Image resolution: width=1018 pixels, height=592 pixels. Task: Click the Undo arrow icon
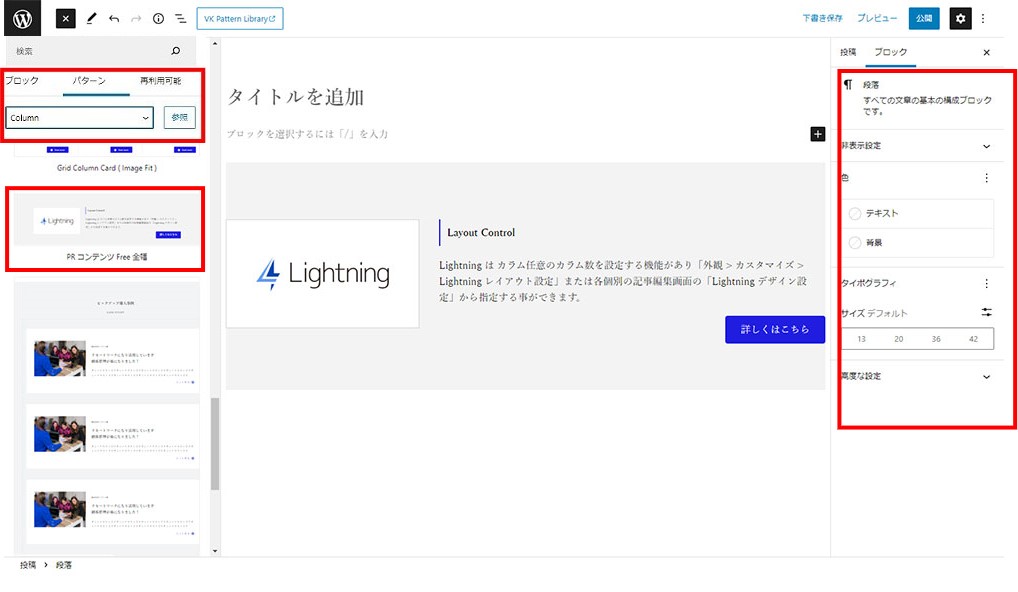click(x=113, y=18)
